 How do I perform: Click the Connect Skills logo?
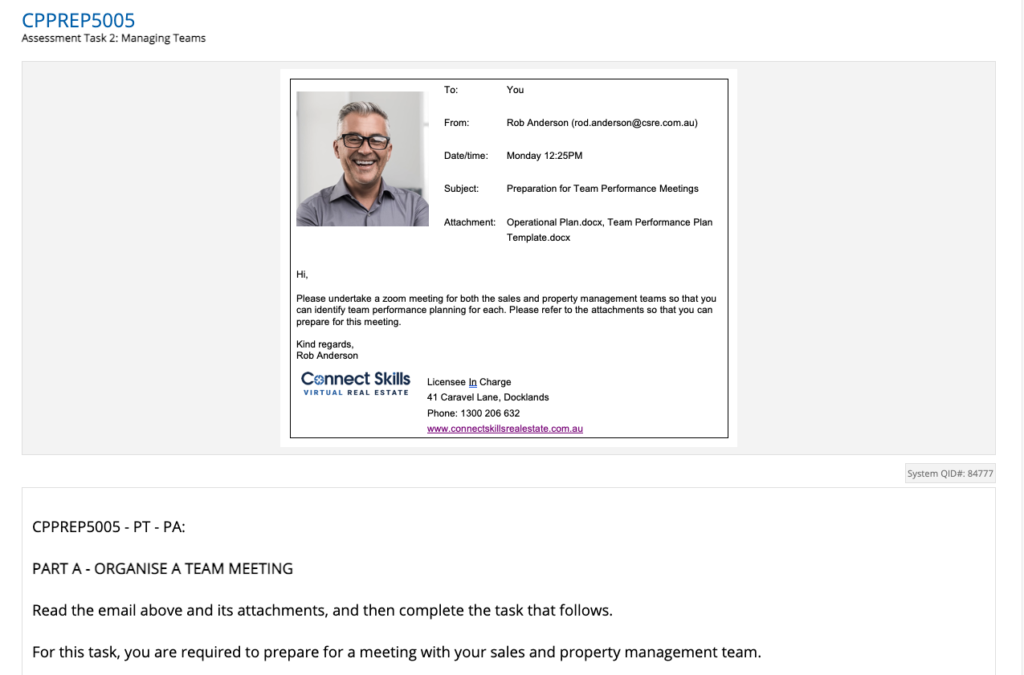point(355,383)
